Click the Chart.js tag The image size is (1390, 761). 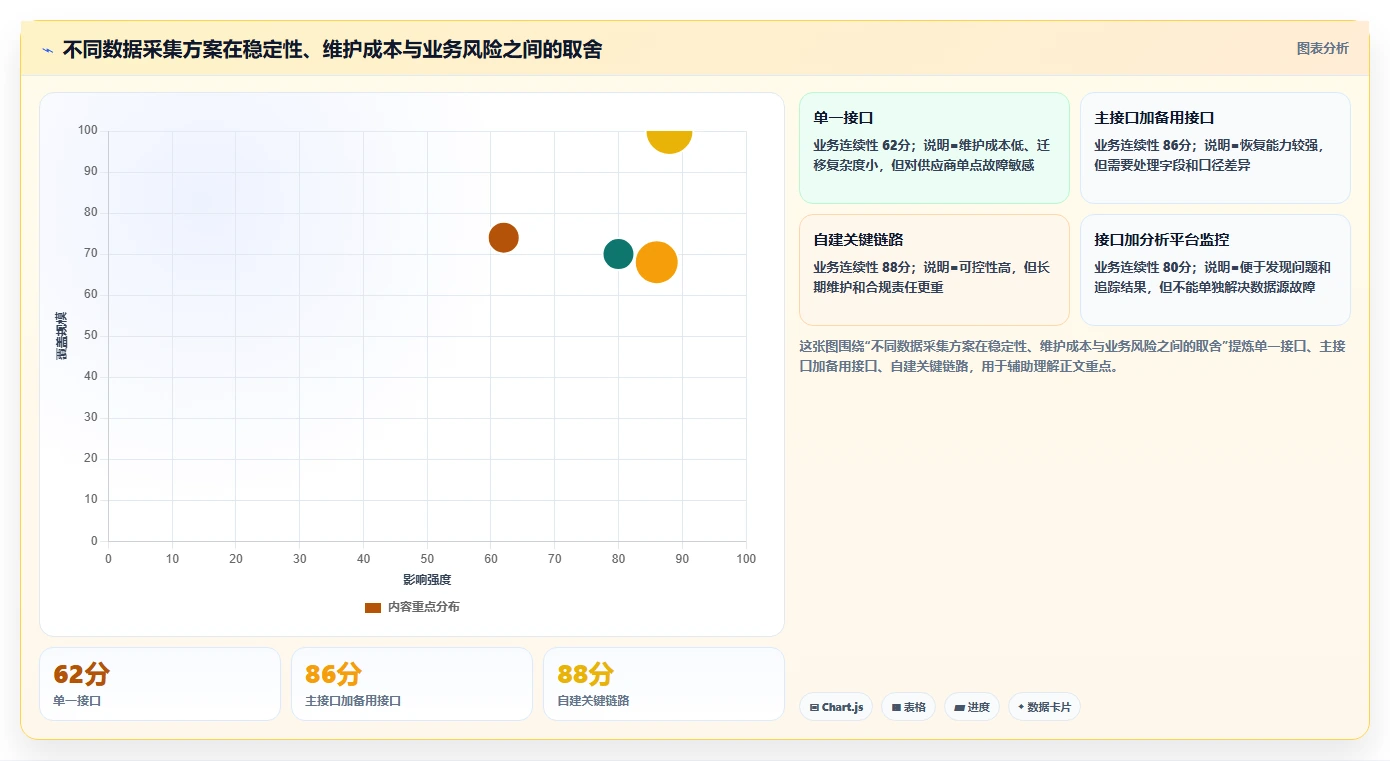point(836,707)
